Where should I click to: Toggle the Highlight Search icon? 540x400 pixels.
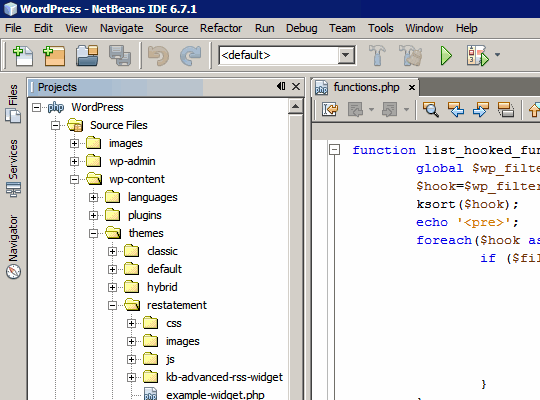[506, 110]
